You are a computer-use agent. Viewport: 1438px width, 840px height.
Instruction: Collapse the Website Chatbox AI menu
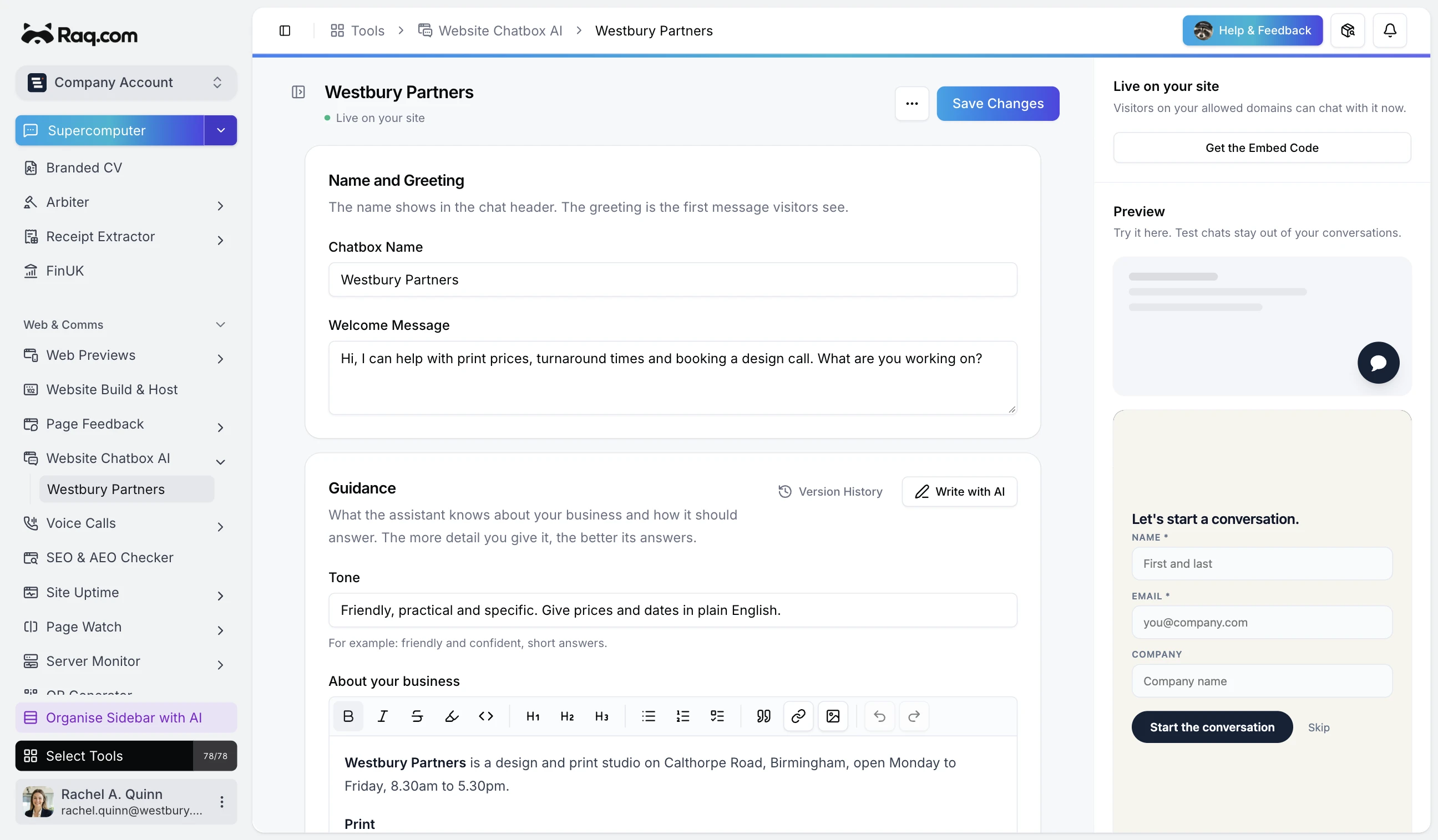tap(220, 462)
